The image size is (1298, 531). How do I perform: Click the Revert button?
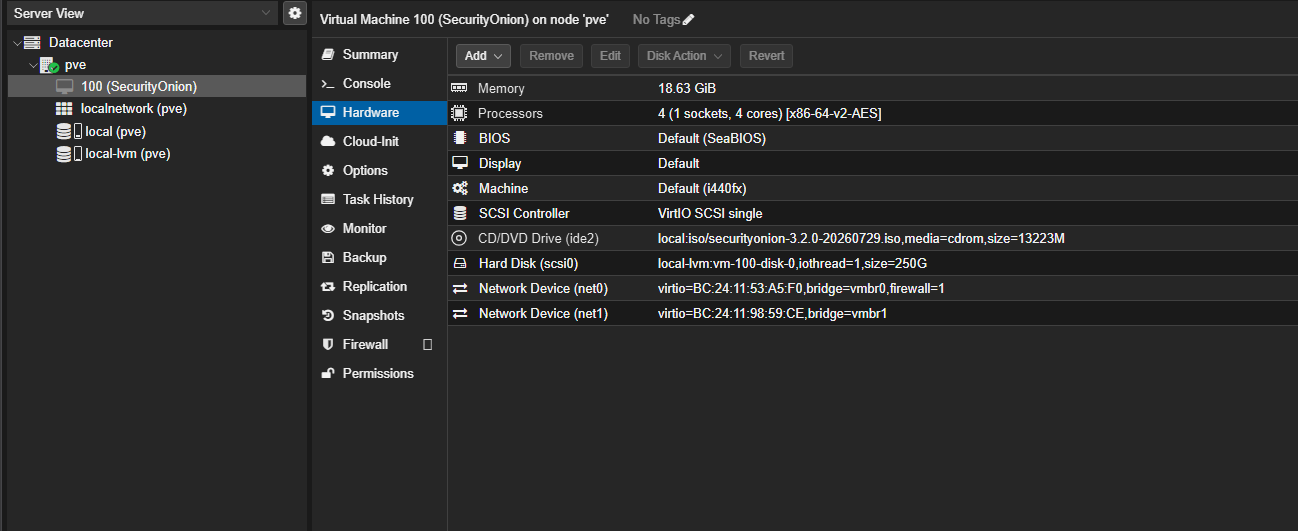coord(767,56)
